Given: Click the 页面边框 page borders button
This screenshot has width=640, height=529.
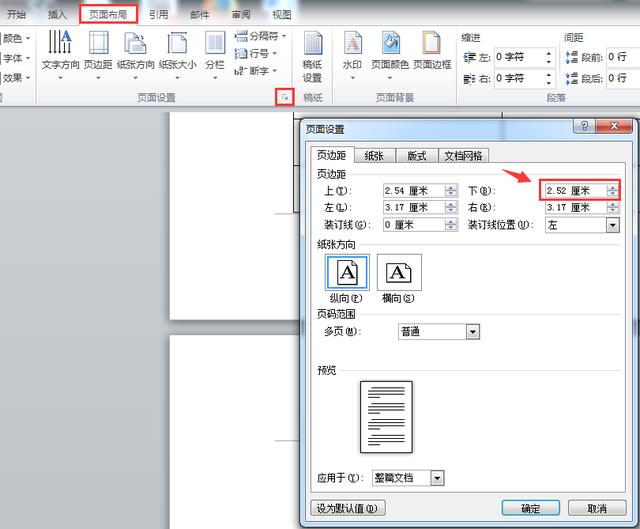Looking at the screenshot, I should click(x=432, y=50).
